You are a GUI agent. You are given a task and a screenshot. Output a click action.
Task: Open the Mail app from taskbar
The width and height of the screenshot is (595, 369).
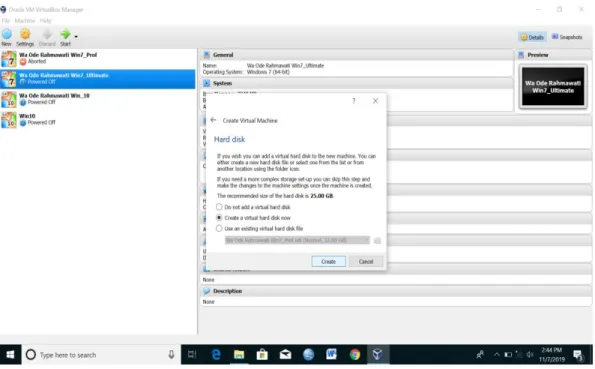point(285,355)
